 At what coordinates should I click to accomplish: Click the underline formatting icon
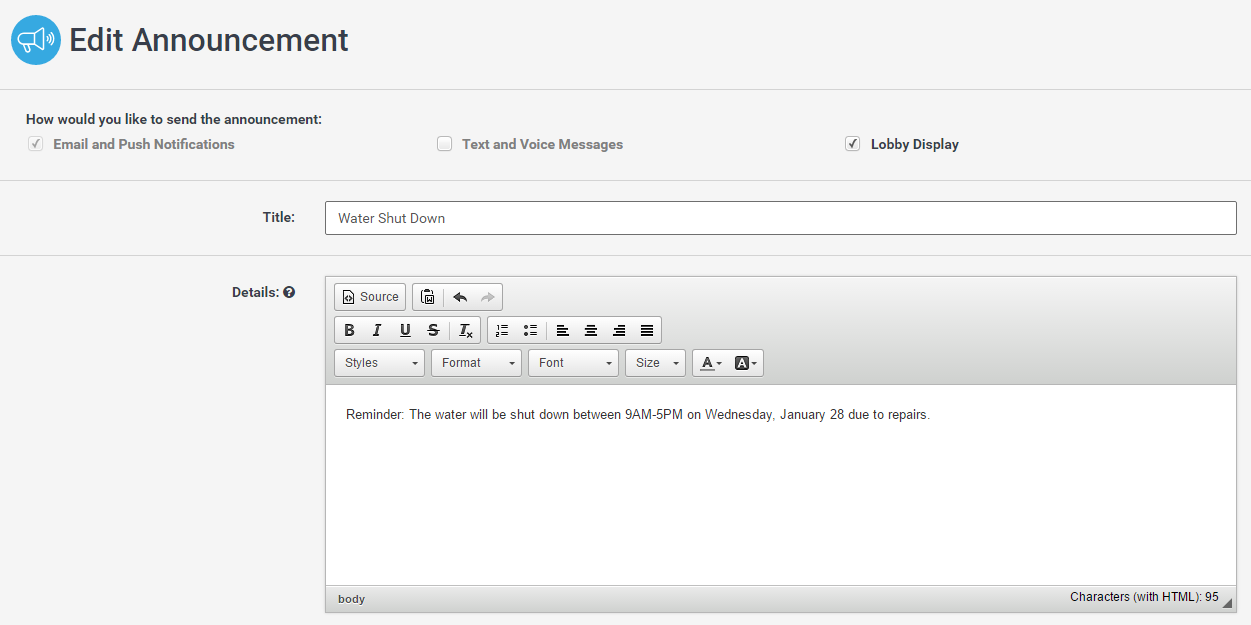pos(405,330)
